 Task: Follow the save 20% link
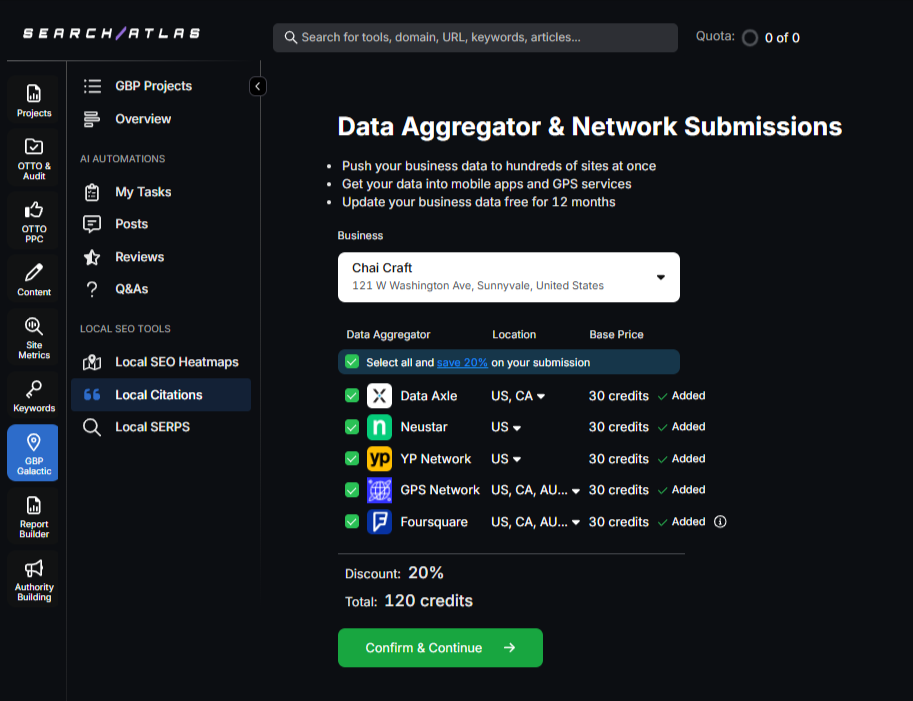pyautogui.click(x=462, y=362)
